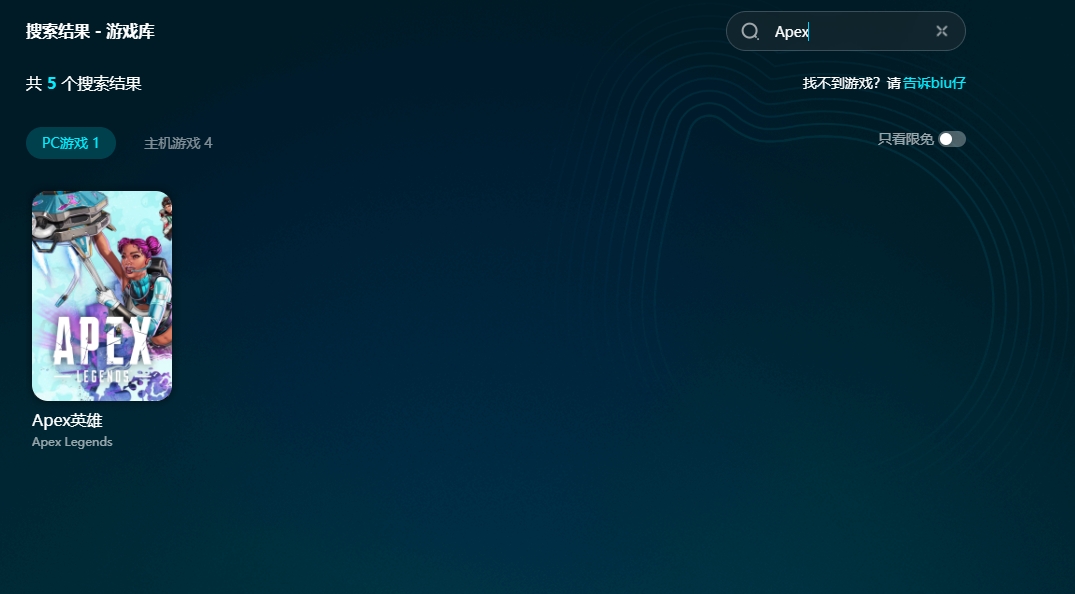Click the 找不到游戏？请 prompt text
Screen dimensions: 1075x594
click(851, 83)
